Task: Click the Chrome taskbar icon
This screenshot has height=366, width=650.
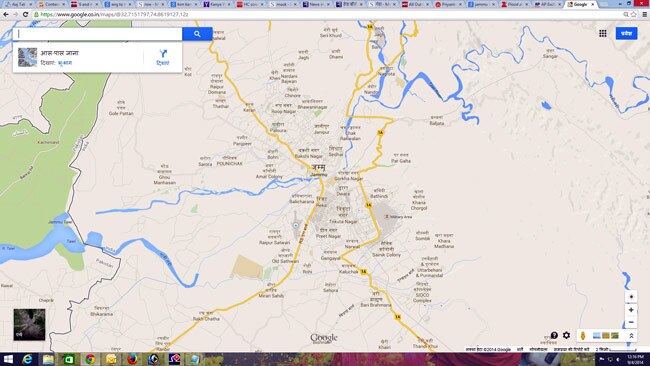Action: tap(90, 359)
